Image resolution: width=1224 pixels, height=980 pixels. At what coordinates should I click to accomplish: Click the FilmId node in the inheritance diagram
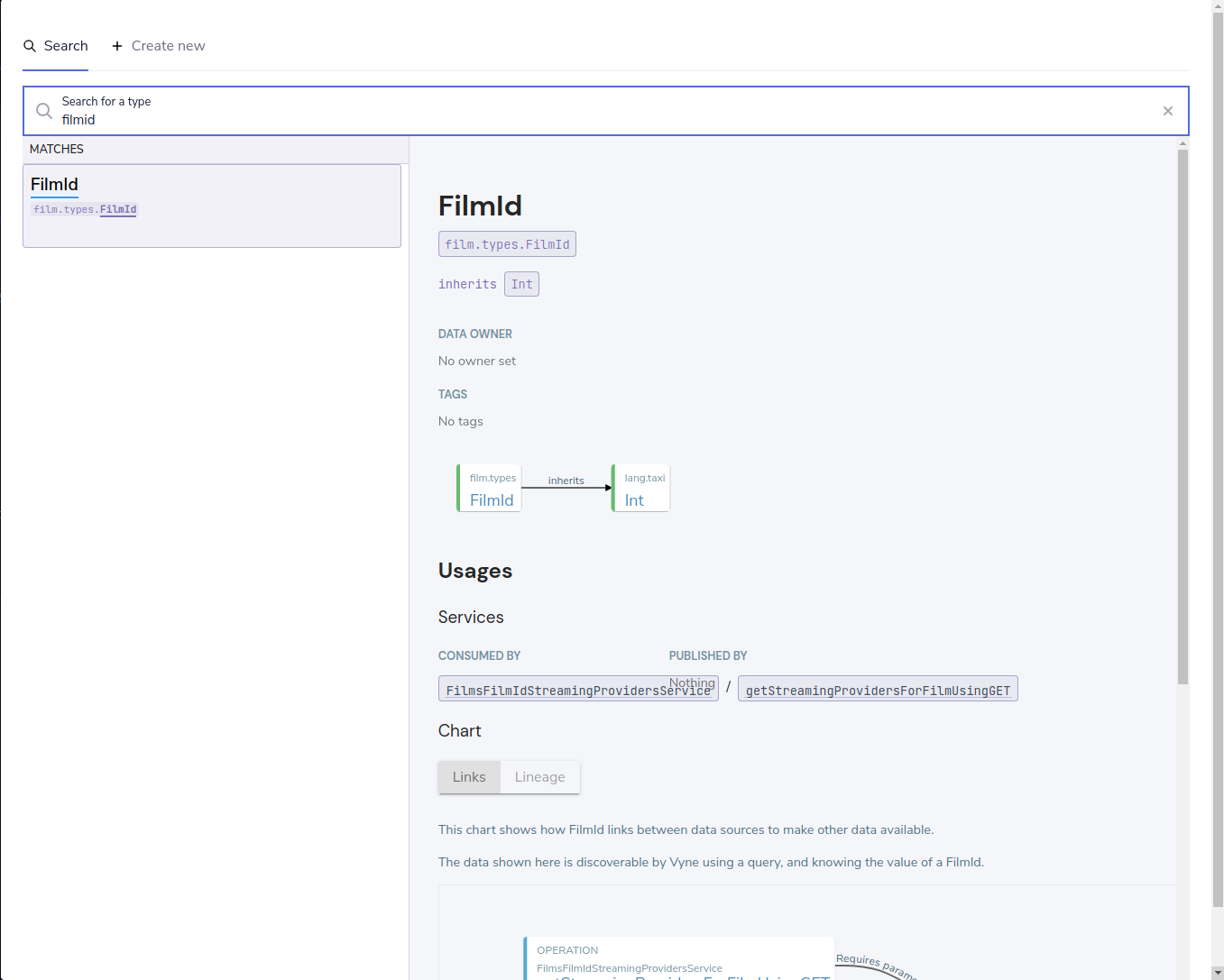(490, 488)
